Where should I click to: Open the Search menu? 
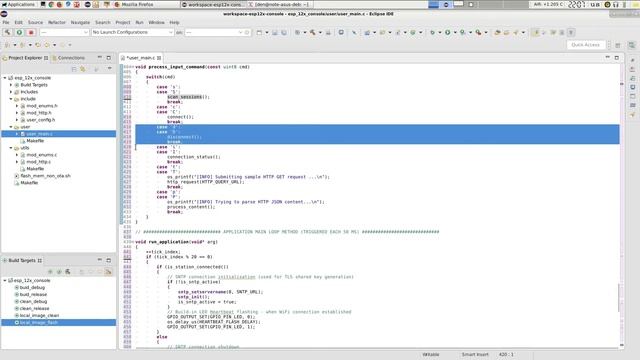(102, 22)
